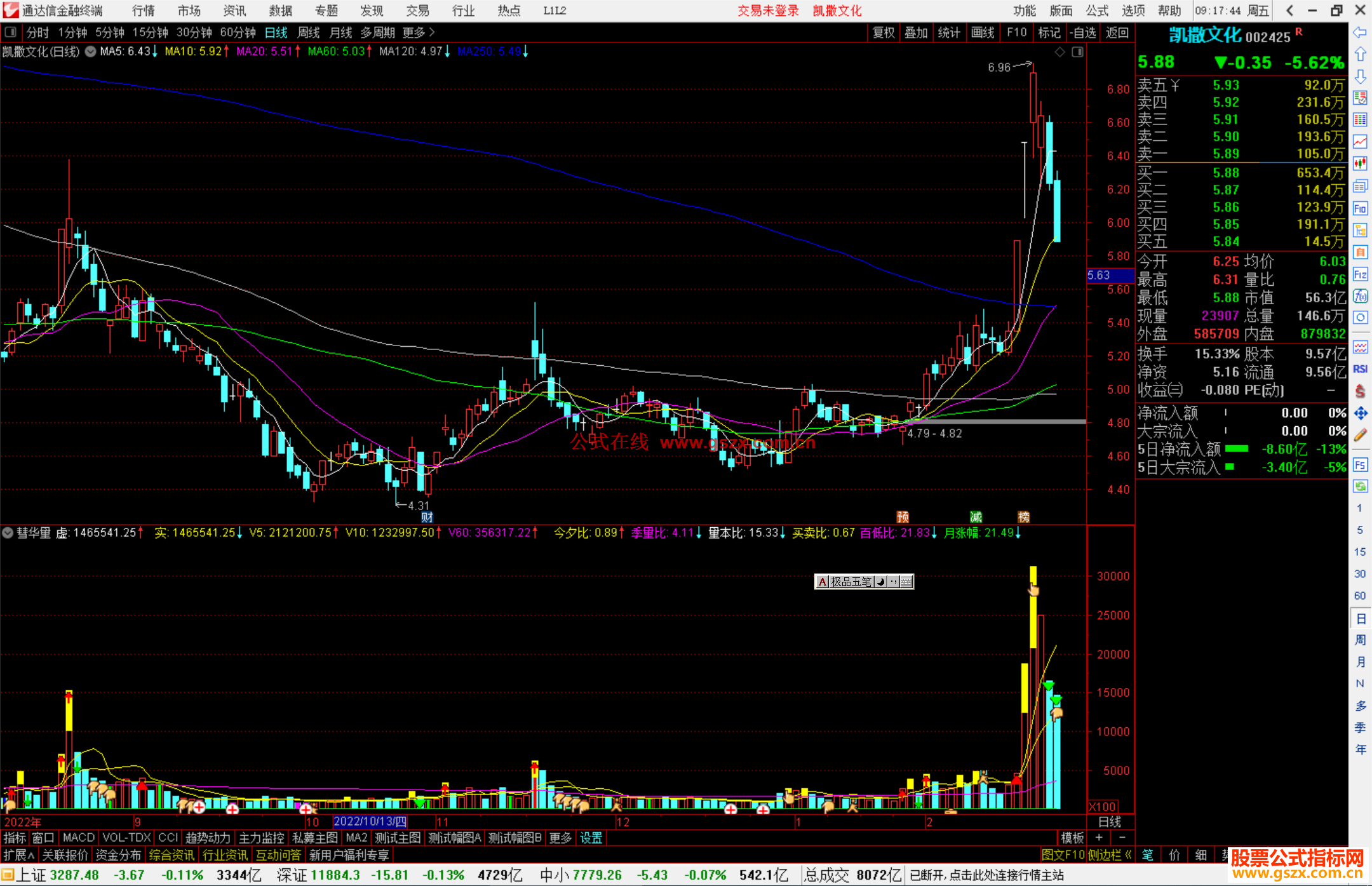The image size is (1372, 886).
Task: Expand the 更多 periods chevron
Action: point(432,32)
